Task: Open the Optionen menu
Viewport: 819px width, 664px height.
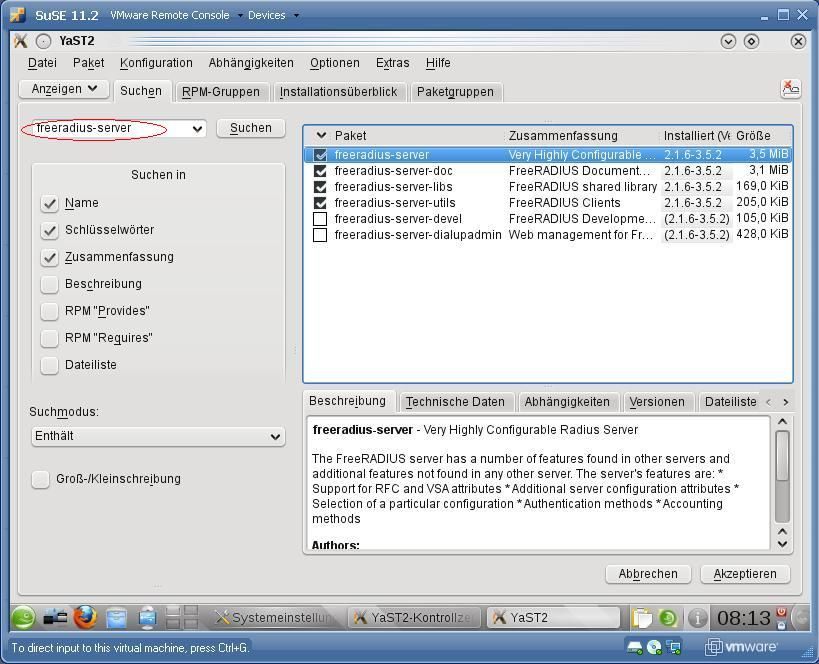Action: tap(334, 63)
